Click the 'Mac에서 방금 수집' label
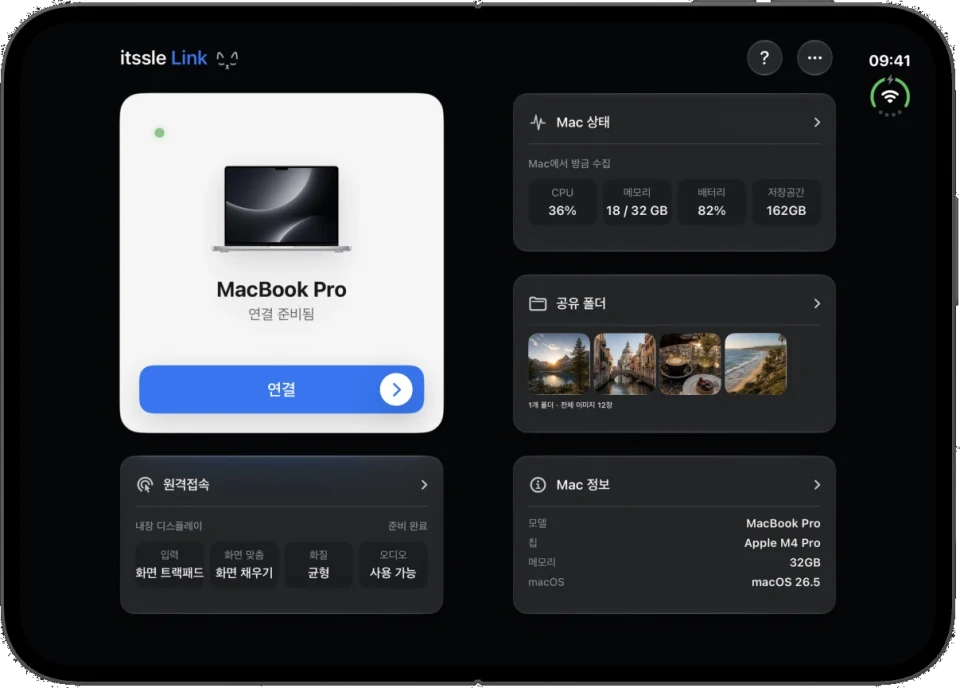The image size is (960, 688). click(x=569, y=163)
